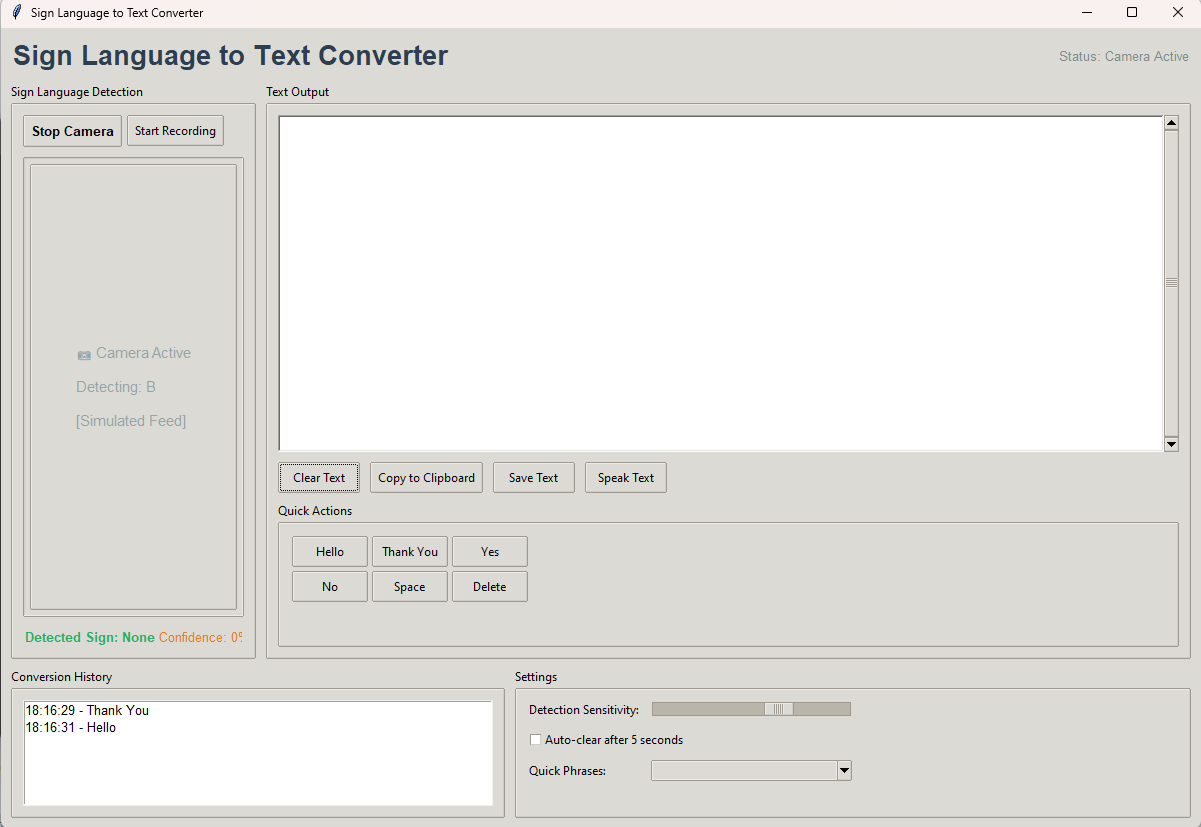Click the text output scrollbar down arrow

tap(1171, 444)
